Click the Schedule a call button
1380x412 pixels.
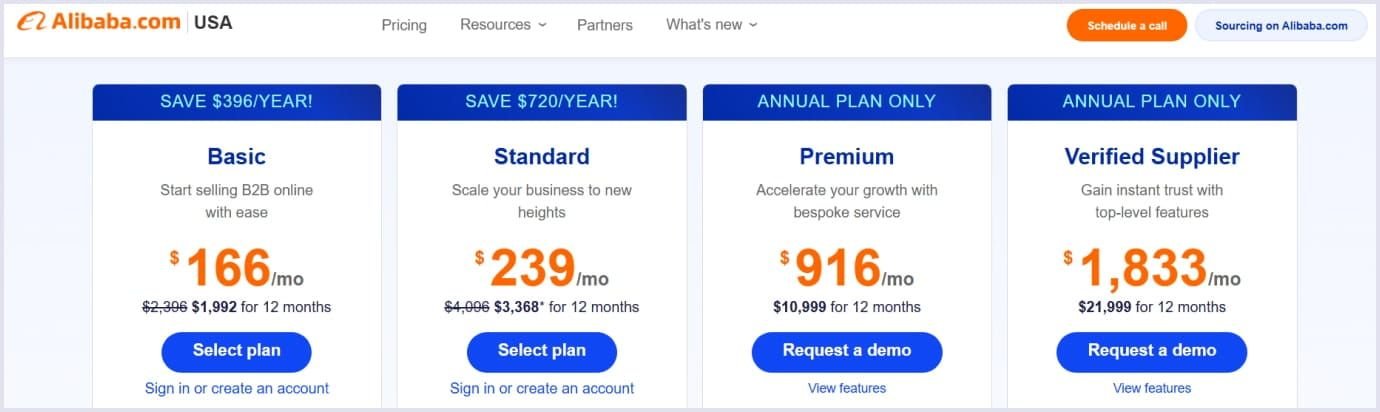1126,26
